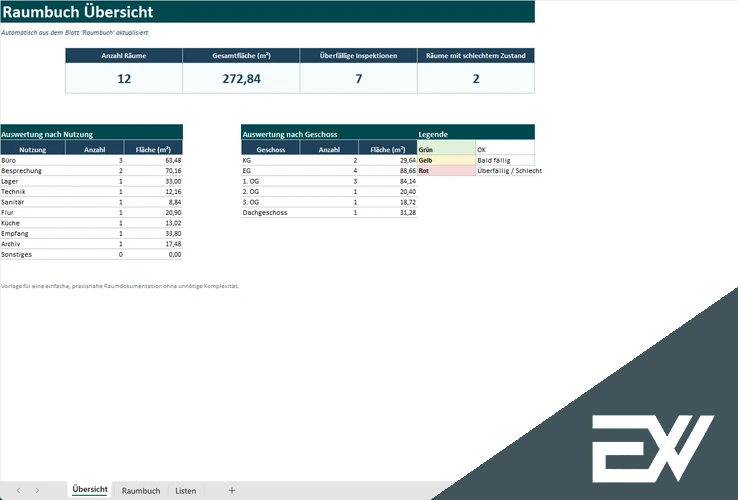
Task: Click the green Grün legend cell
Action: [x=446, y=149]
